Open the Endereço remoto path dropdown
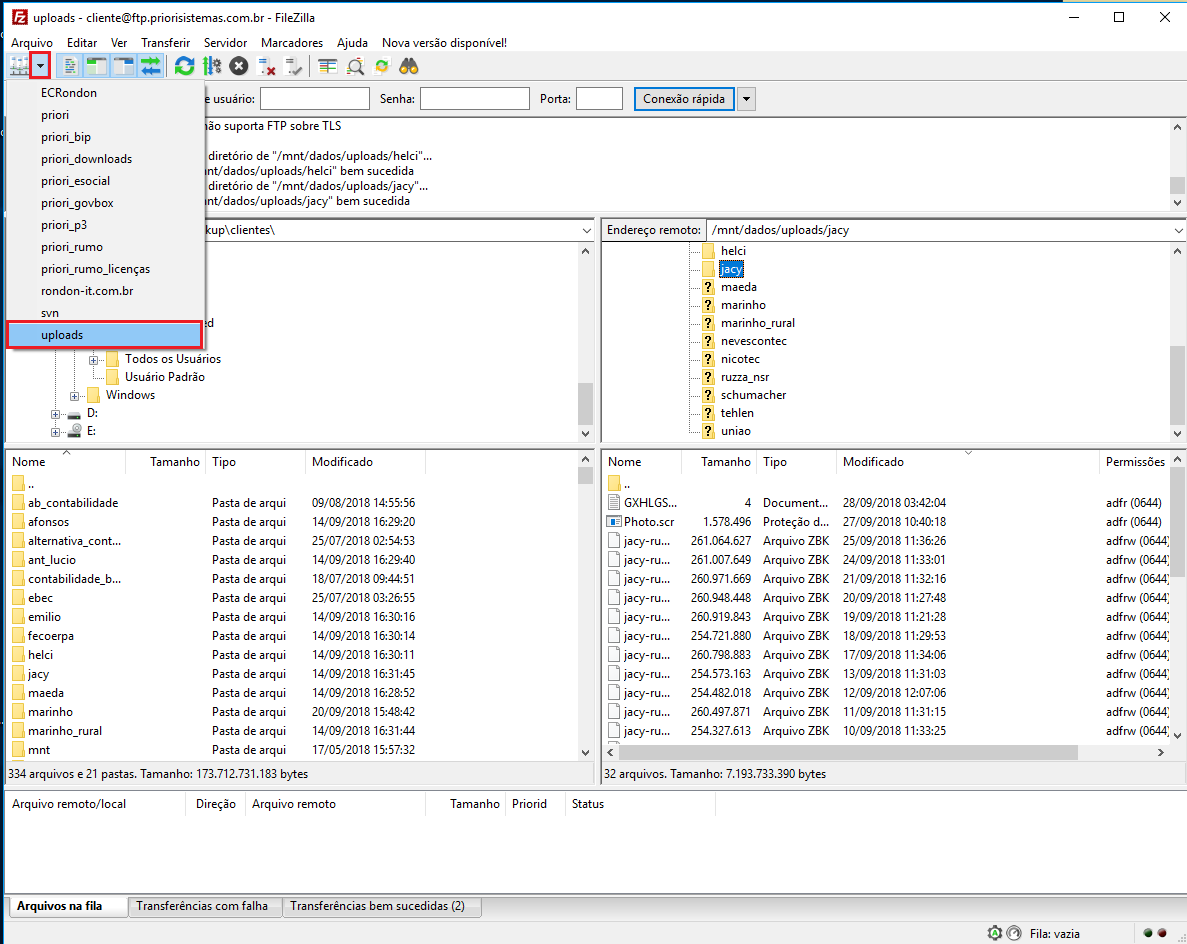This screenshot has width=1187, height=944. (1178, 230)
